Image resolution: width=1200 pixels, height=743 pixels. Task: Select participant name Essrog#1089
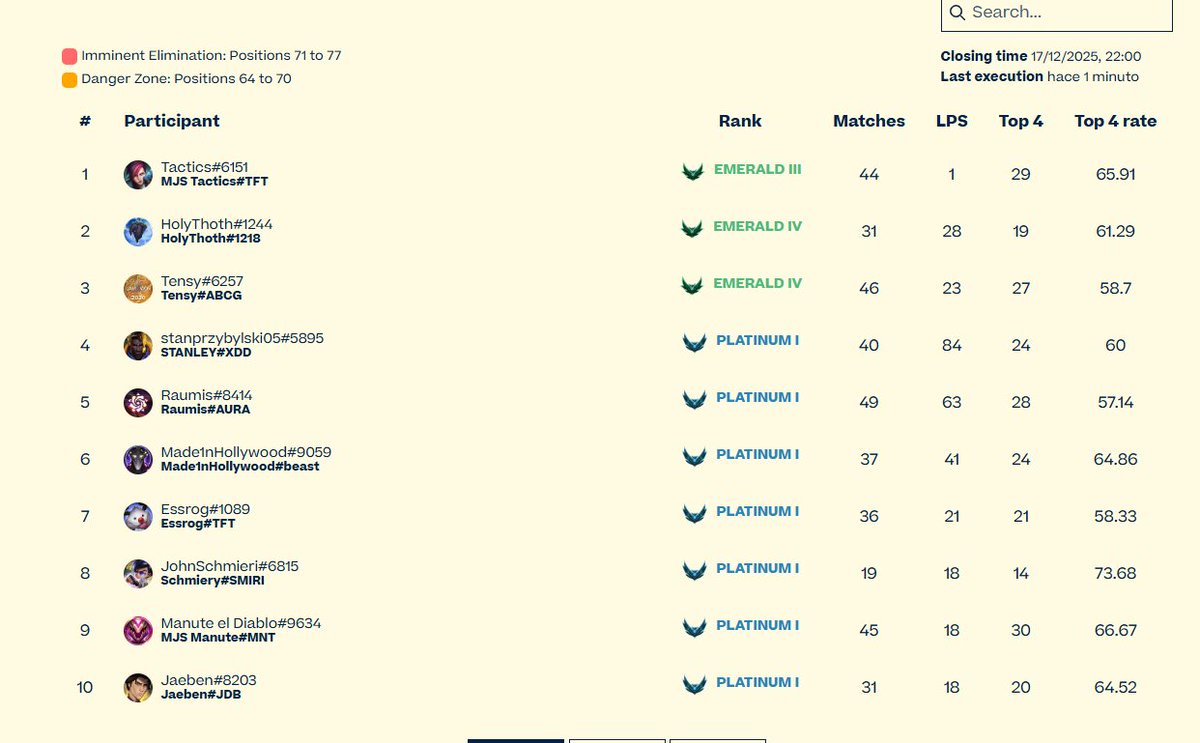205,509
